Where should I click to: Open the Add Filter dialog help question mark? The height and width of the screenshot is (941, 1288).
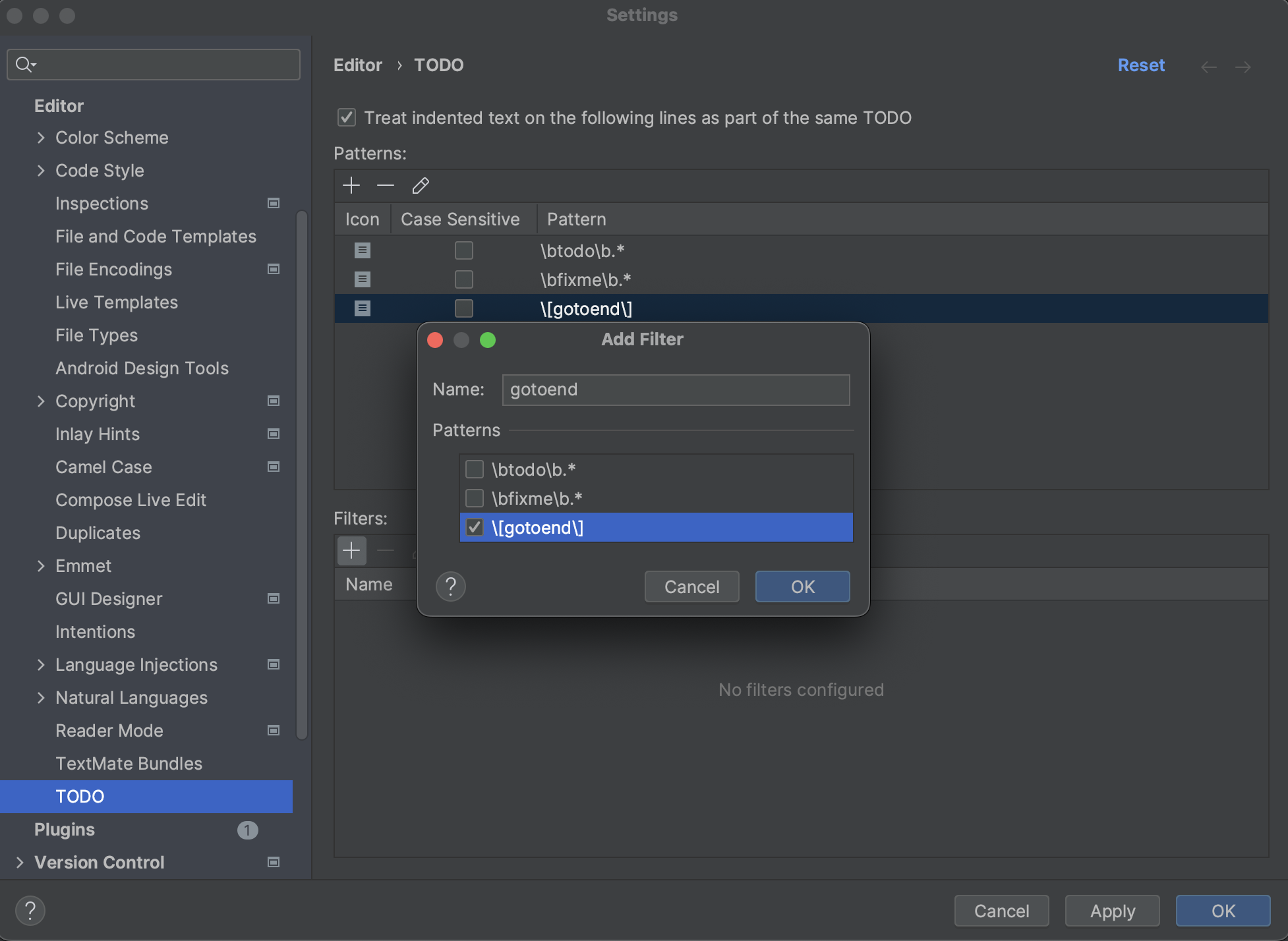tap(451, 586)
